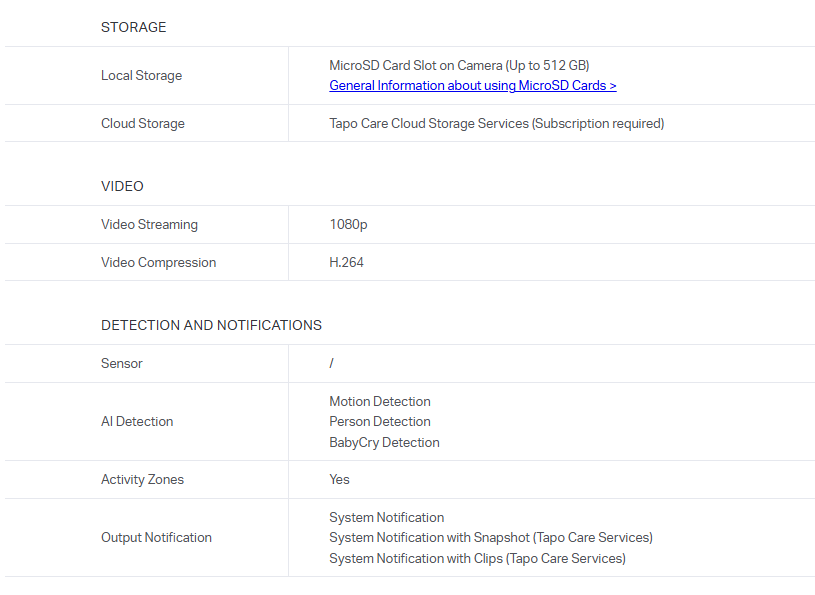Click the DETECTION AND NOTIFICATIONS heading
This screenshot has width=815, height=595.
tap(211, 325)
